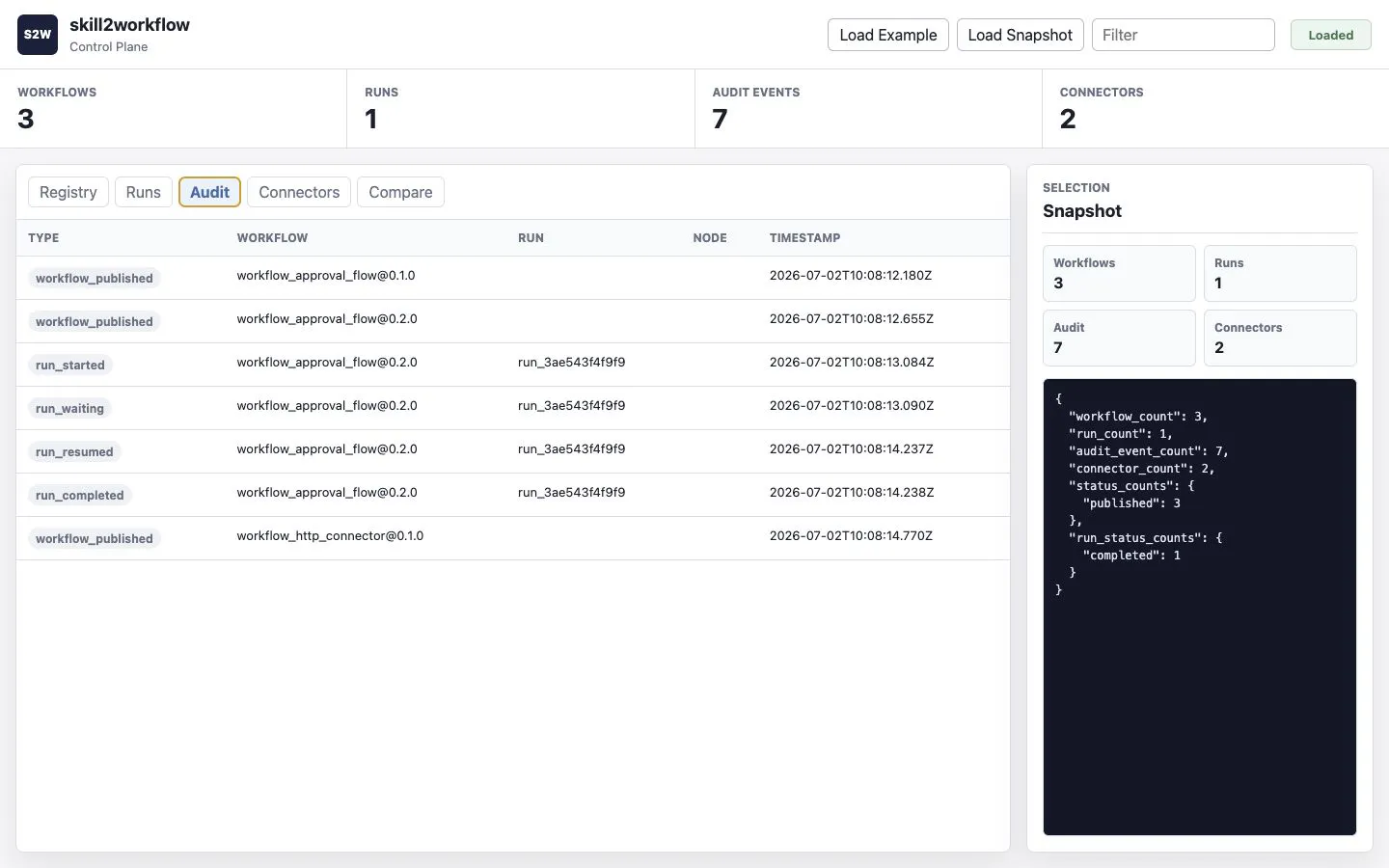This screenshot has width=1389, height=868.
Task: Click the Connectors card in Selection panel
Action: pyautogui.click(x=1280, y=338)
